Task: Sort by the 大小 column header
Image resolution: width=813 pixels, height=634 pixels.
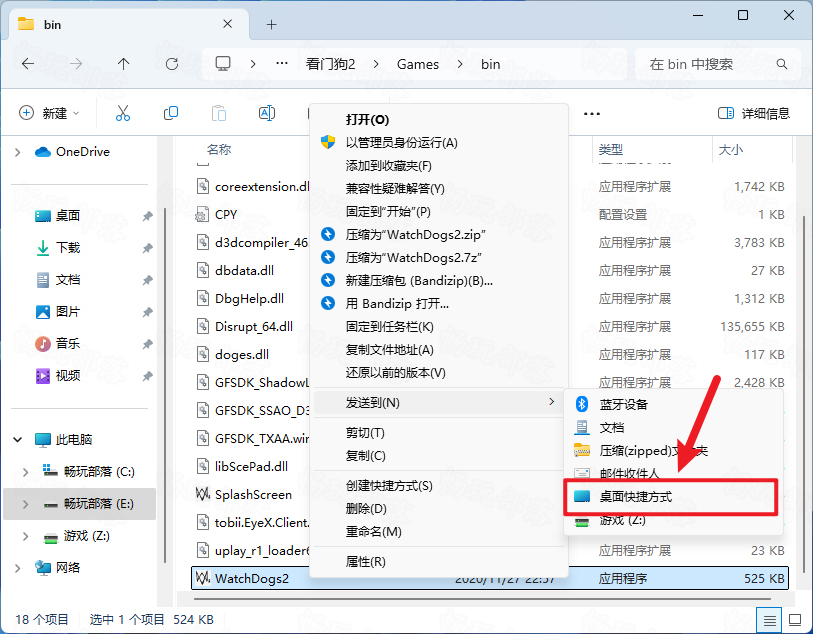Action: 731,150
